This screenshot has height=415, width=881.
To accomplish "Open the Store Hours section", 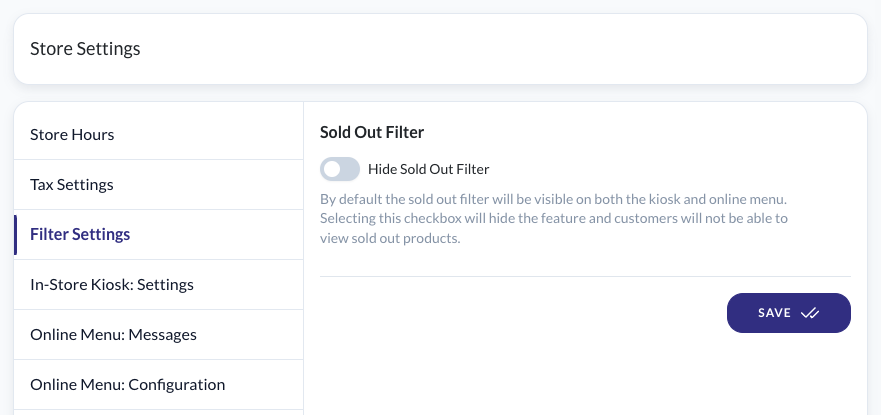I will coord(158,135).
